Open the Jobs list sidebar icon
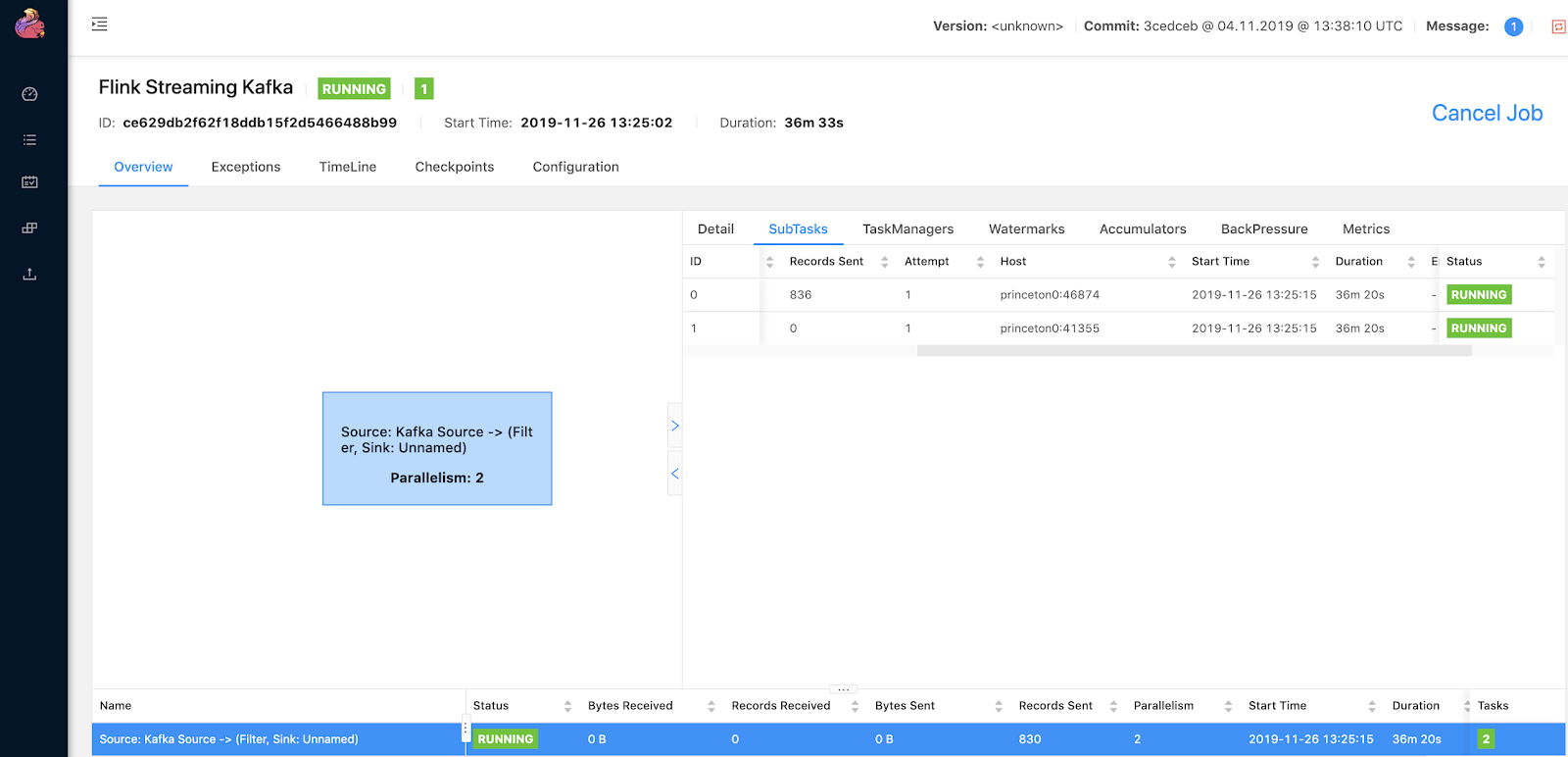Image resolution: width=1568 pixels, height=757 pixels. coord(29,140)
